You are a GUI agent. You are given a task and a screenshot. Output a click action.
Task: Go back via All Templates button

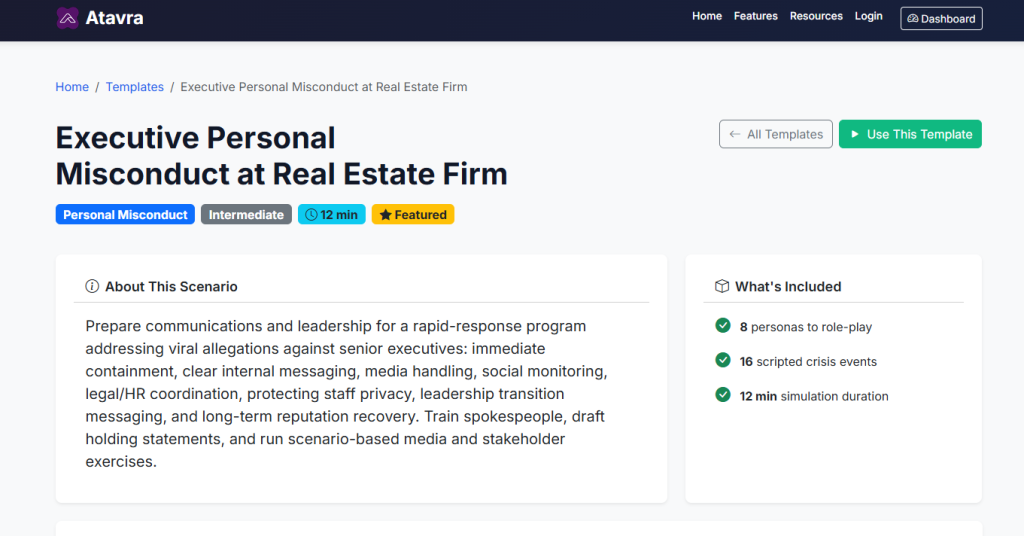pos(775,134)
